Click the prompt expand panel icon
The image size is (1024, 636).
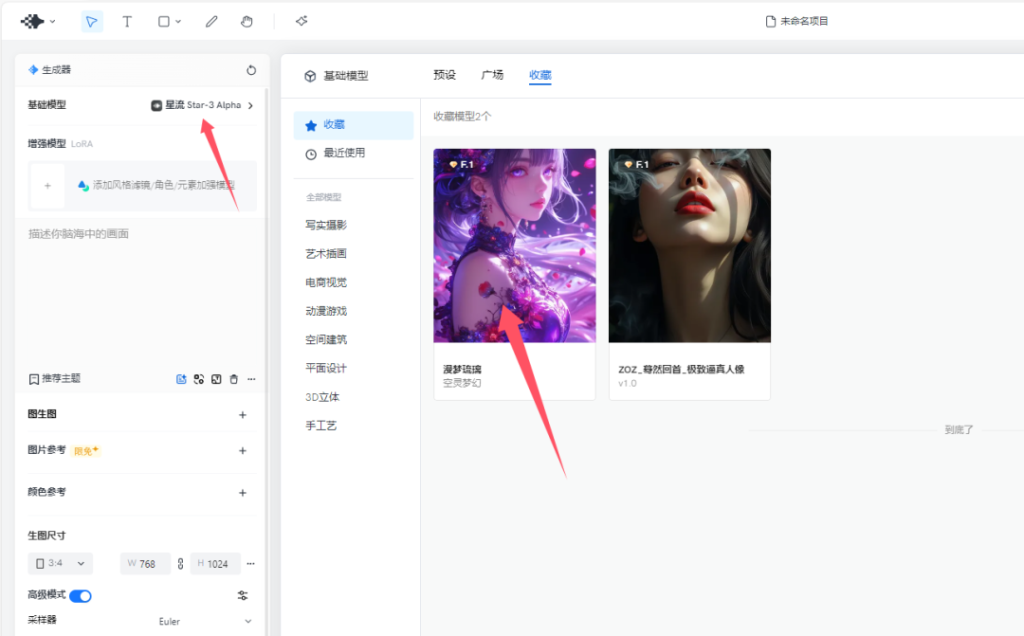(x=216, y=379)
